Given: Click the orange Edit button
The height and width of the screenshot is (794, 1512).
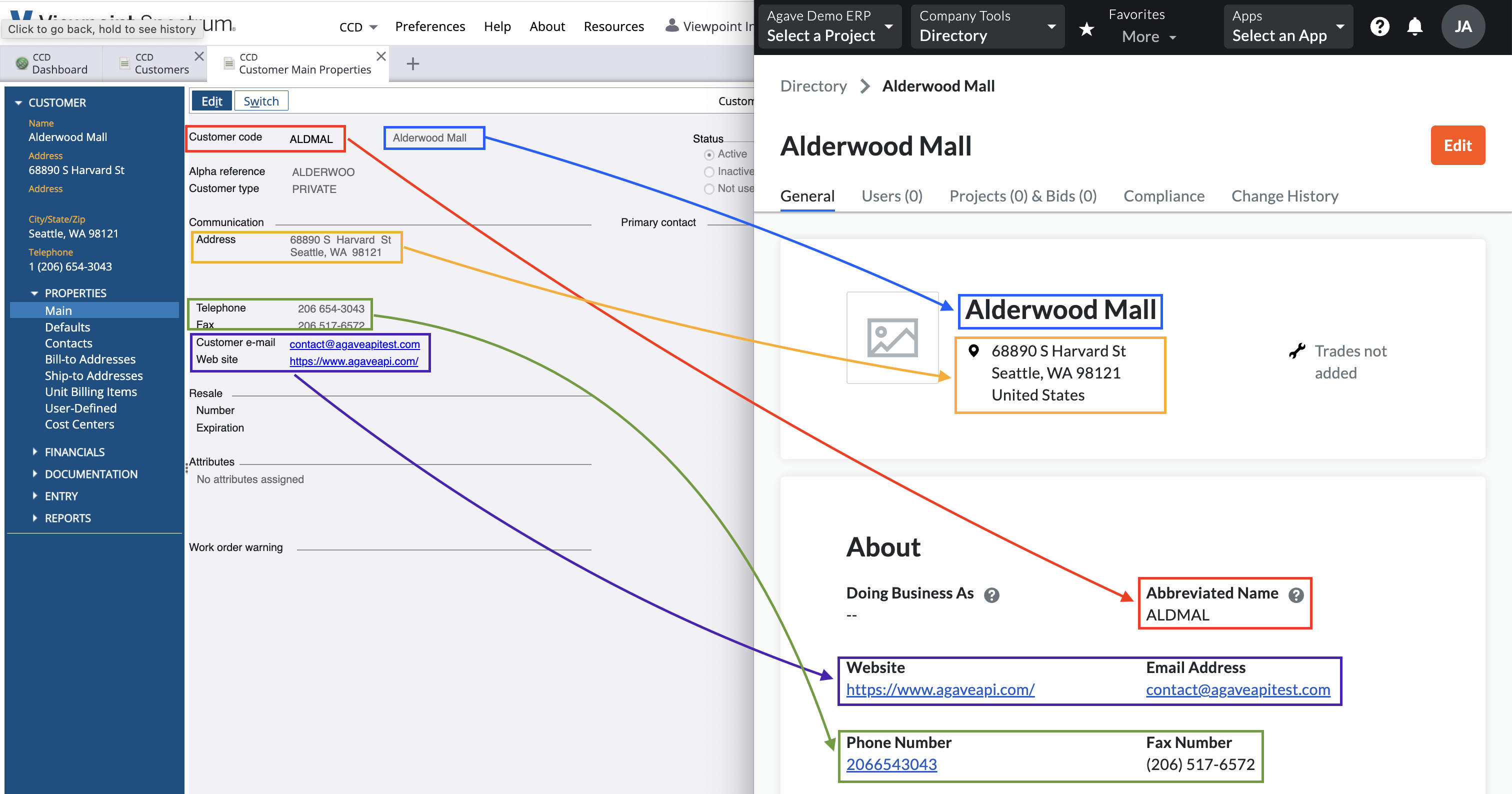Looking at the screenshot, I should (x=1457, y=145).
